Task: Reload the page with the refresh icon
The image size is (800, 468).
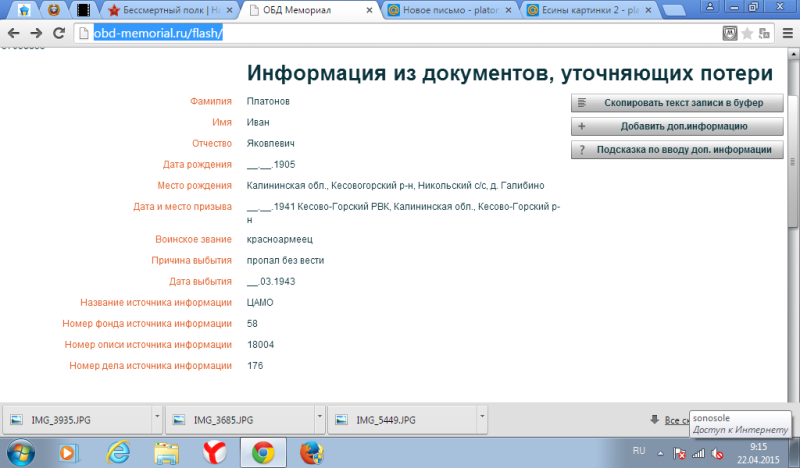Action: [59, 33]
